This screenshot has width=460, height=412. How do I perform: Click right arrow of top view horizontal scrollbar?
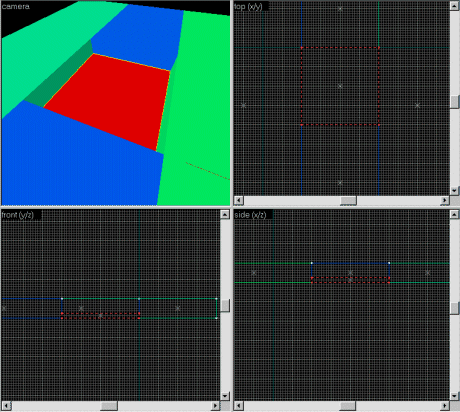(x=445, y=200)
